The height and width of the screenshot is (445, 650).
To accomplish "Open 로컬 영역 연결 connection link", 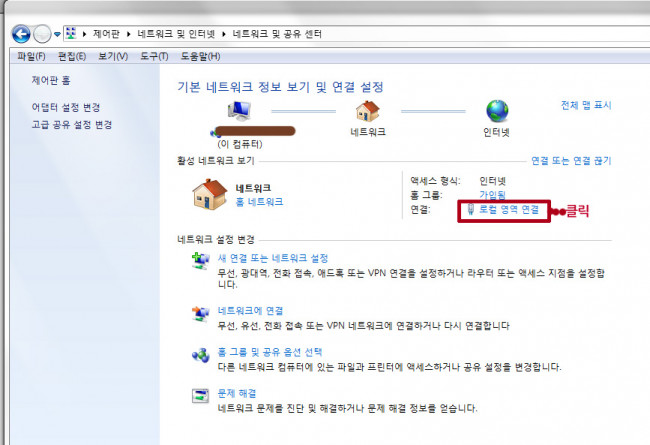I will click(509, 209).
